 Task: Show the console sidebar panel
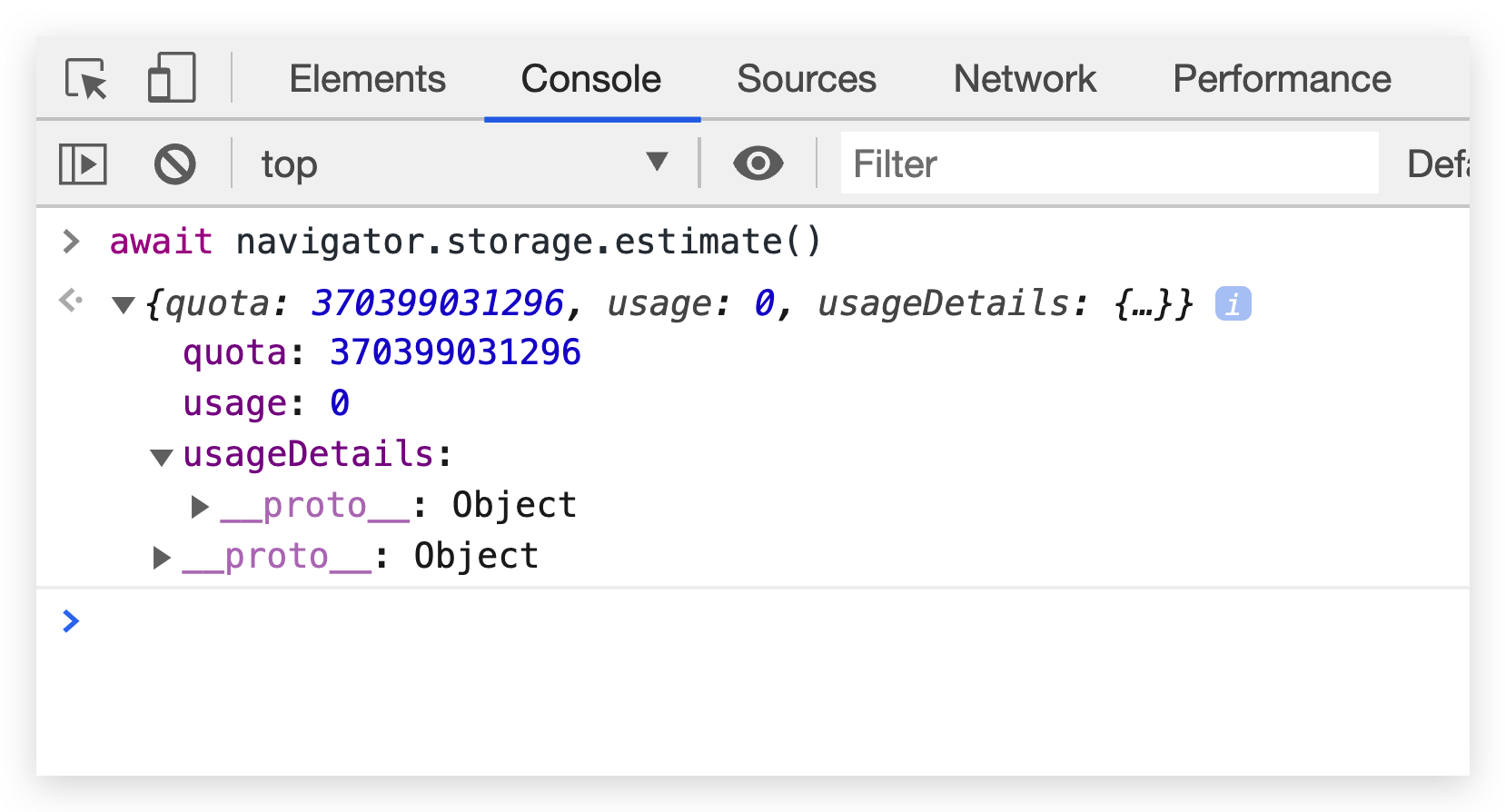click(x=83, y=164)
